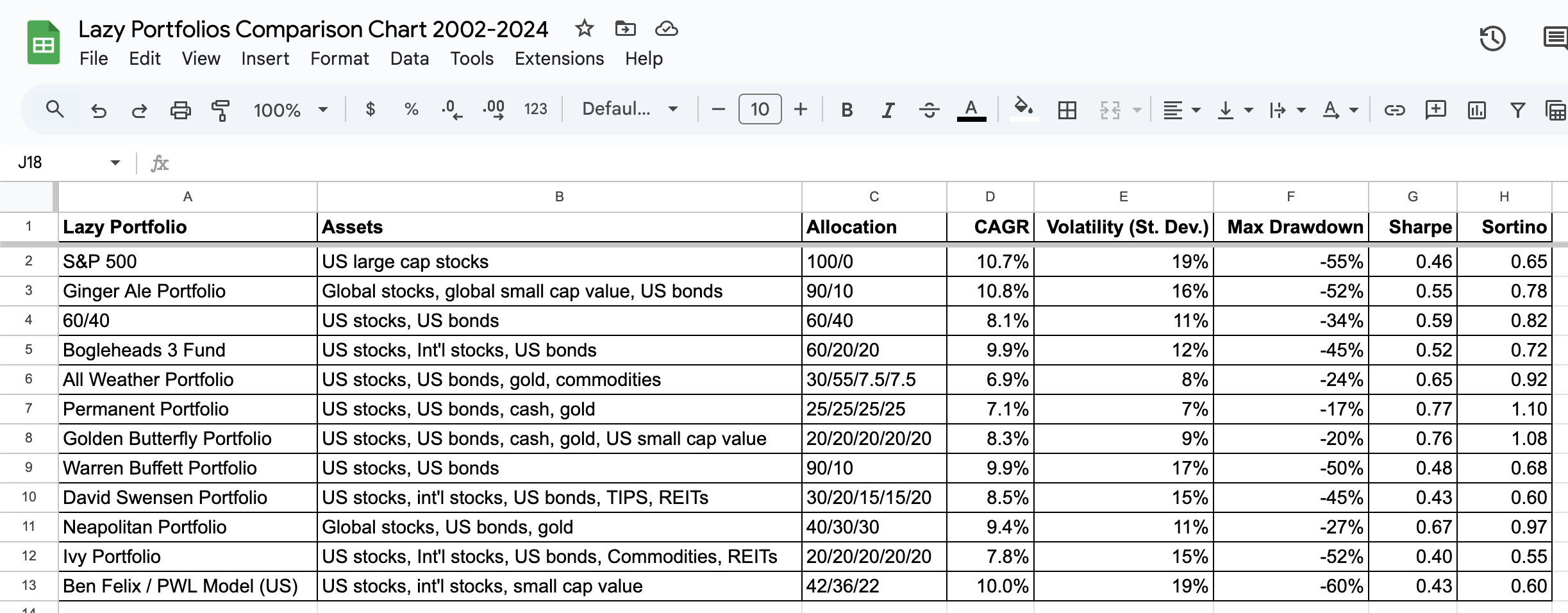Click the merge cells icon
1568x613 pixels.
point(1110,110)
